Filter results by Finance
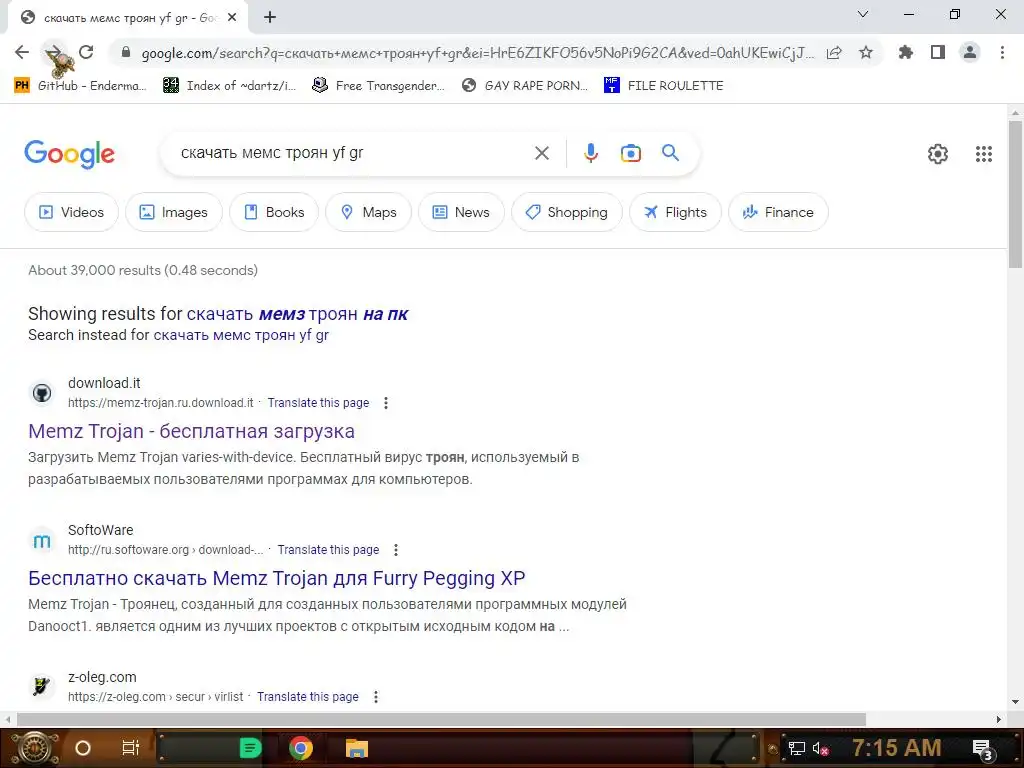Image resolution: width=1024 pixels, height=768 pixels. (778, 212)
